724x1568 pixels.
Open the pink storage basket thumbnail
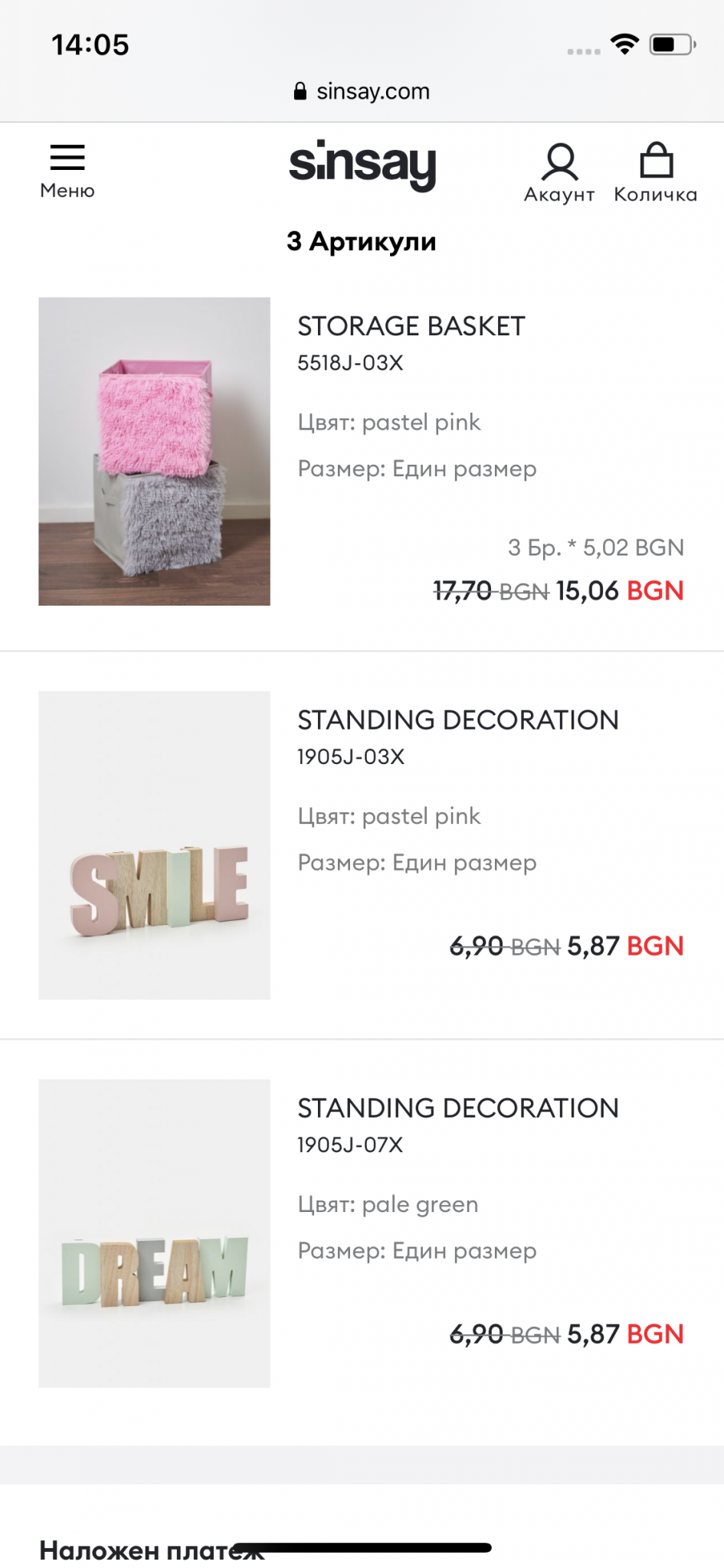(154, 451)
